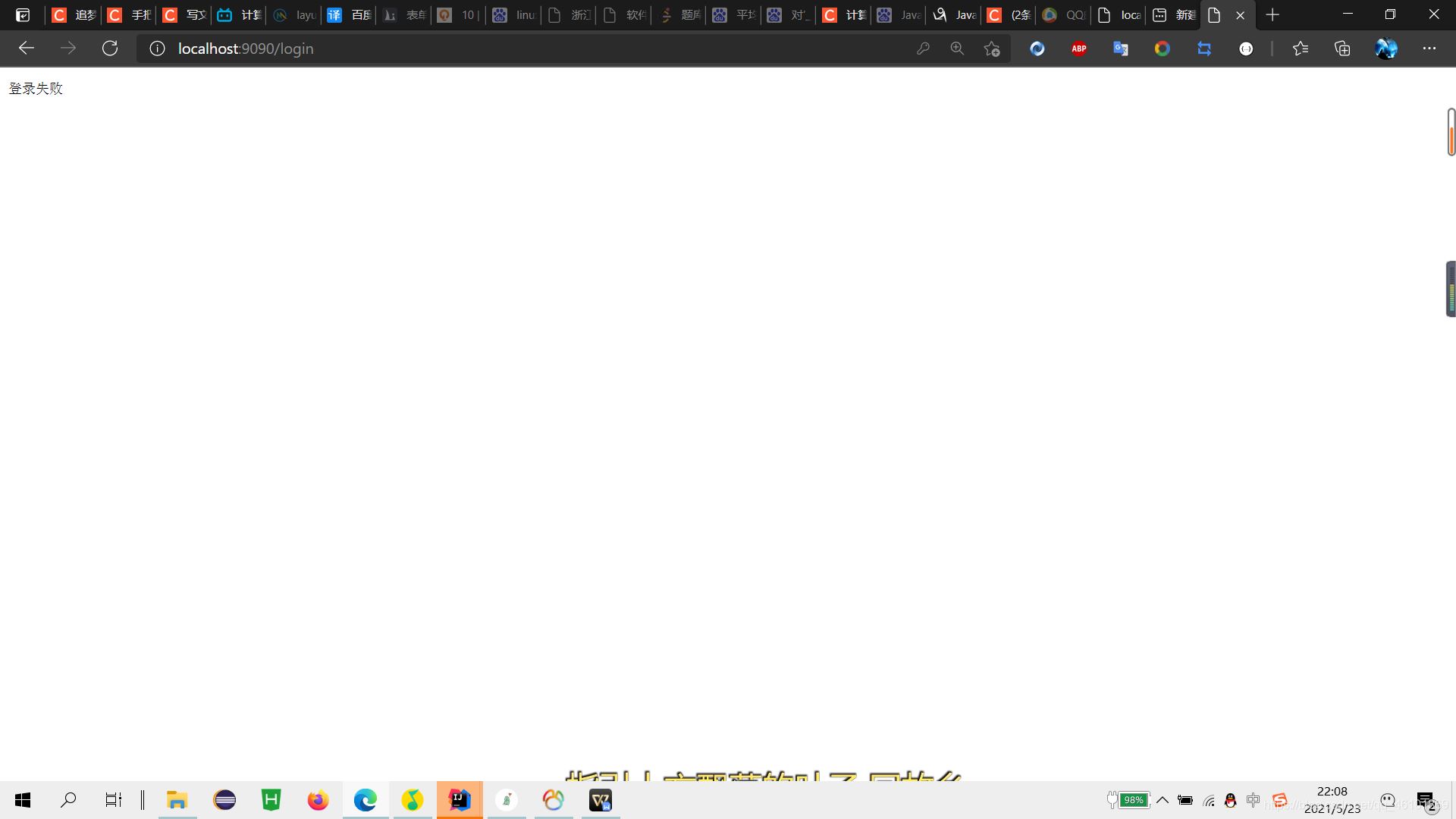Click the browser back arrow

point(27,49)
